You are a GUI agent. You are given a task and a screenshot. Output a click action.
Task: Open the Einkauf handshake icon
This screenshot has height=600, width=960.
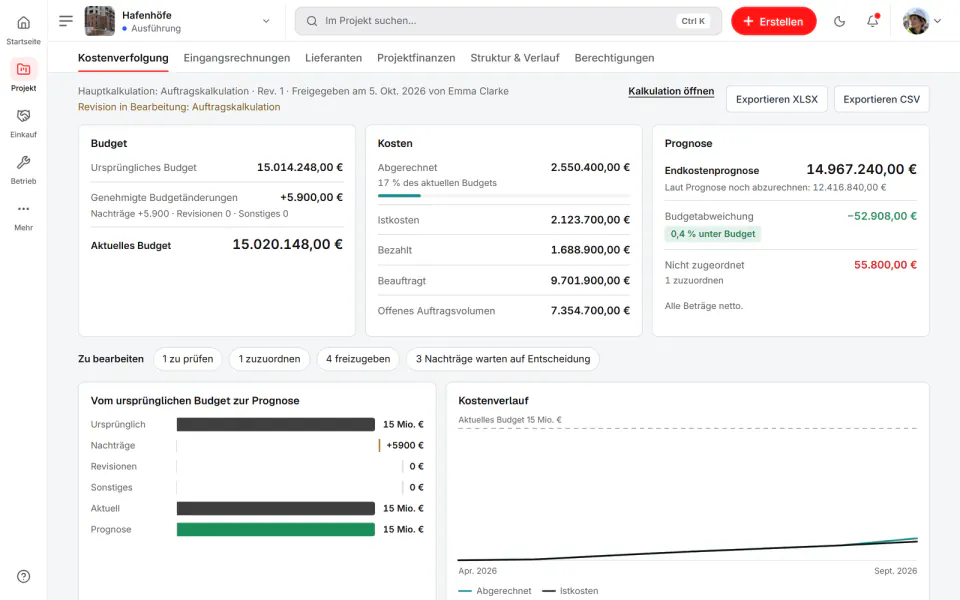point(23,116)
